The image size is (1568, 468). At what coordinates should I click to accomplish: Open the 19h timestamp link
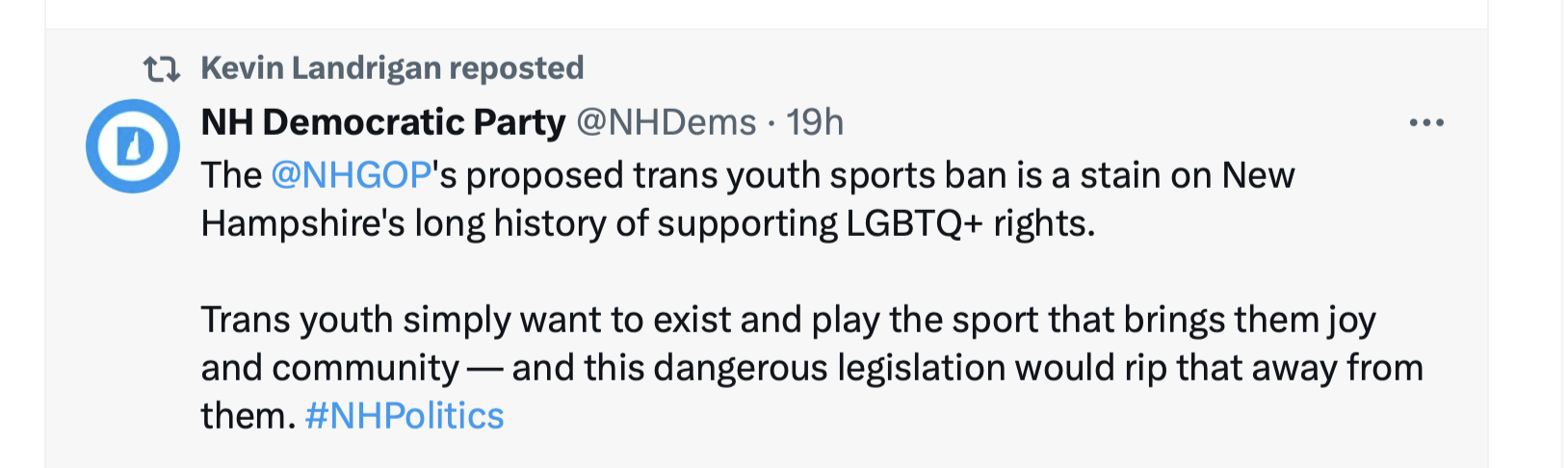(815, 123)
